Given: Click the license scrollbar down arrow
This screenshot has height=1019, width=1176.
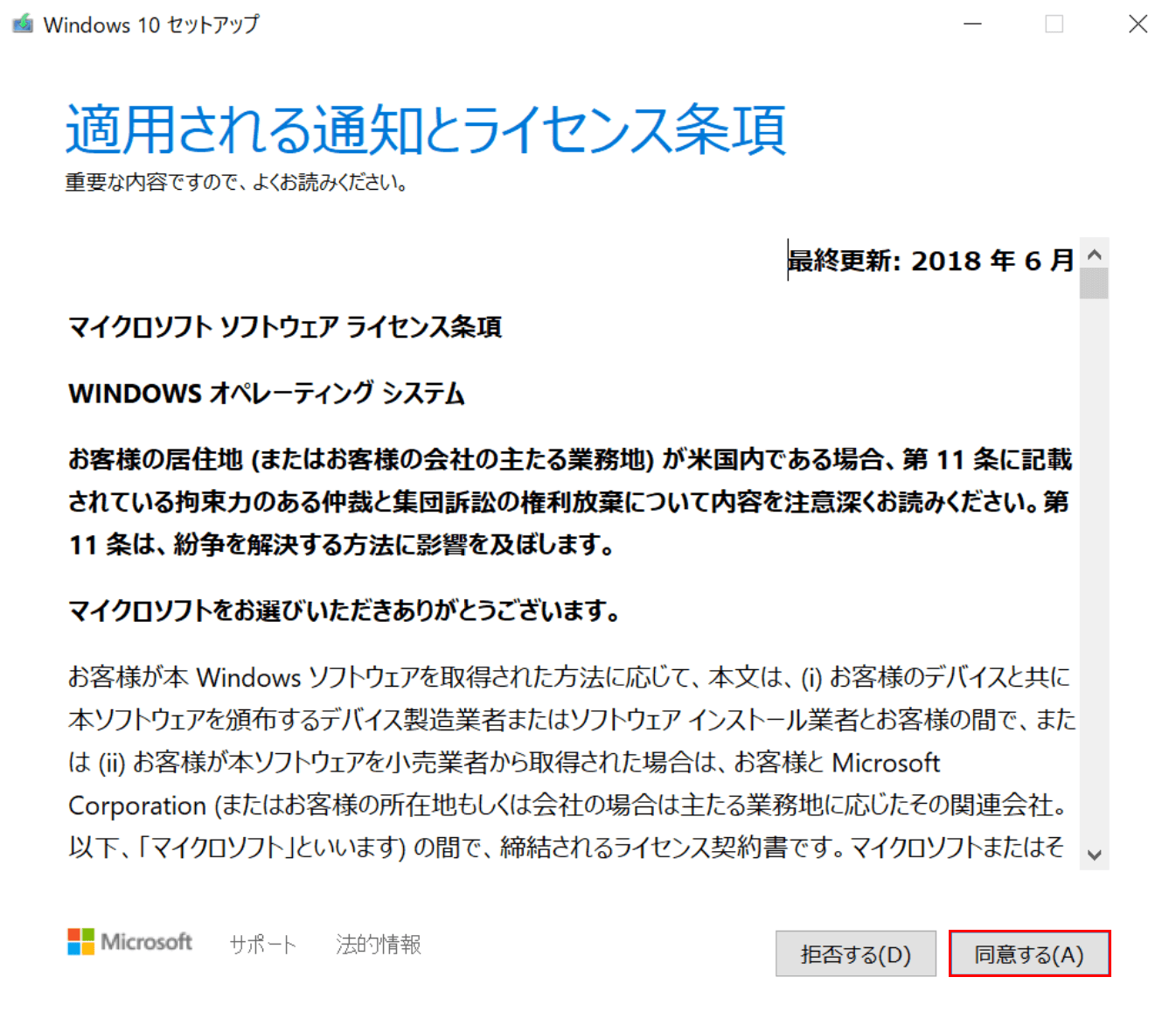Looking at the screenshot, I should click(x=1094, y=855).
